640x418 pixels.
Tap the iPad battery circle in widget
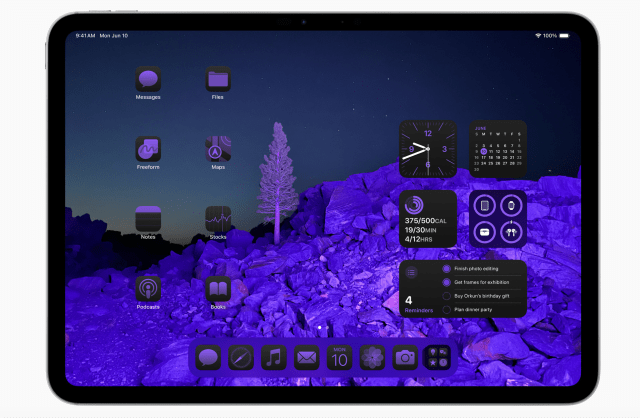484,205
